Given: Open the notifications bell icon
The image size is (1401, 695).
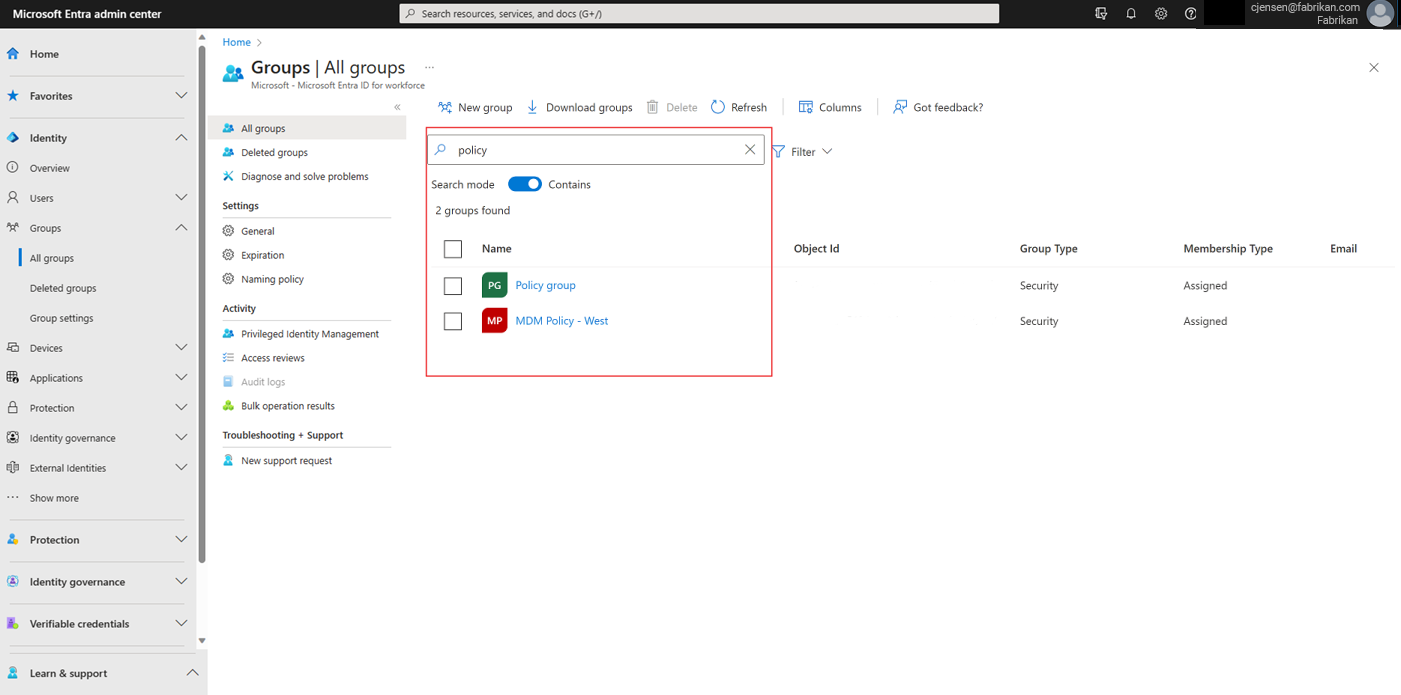Looking at the screenshot, I should 1131,14.
